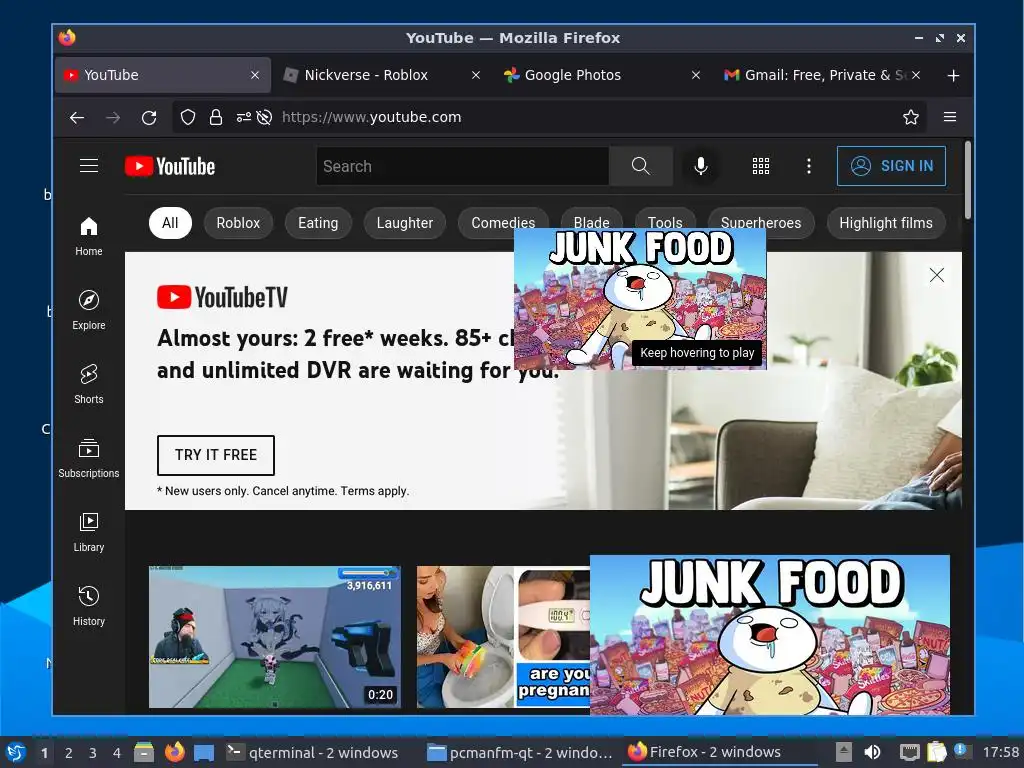Select the Highlight films filter chip
The width and height of the screenshot is (1024, 768).
[x=886, y=223]
